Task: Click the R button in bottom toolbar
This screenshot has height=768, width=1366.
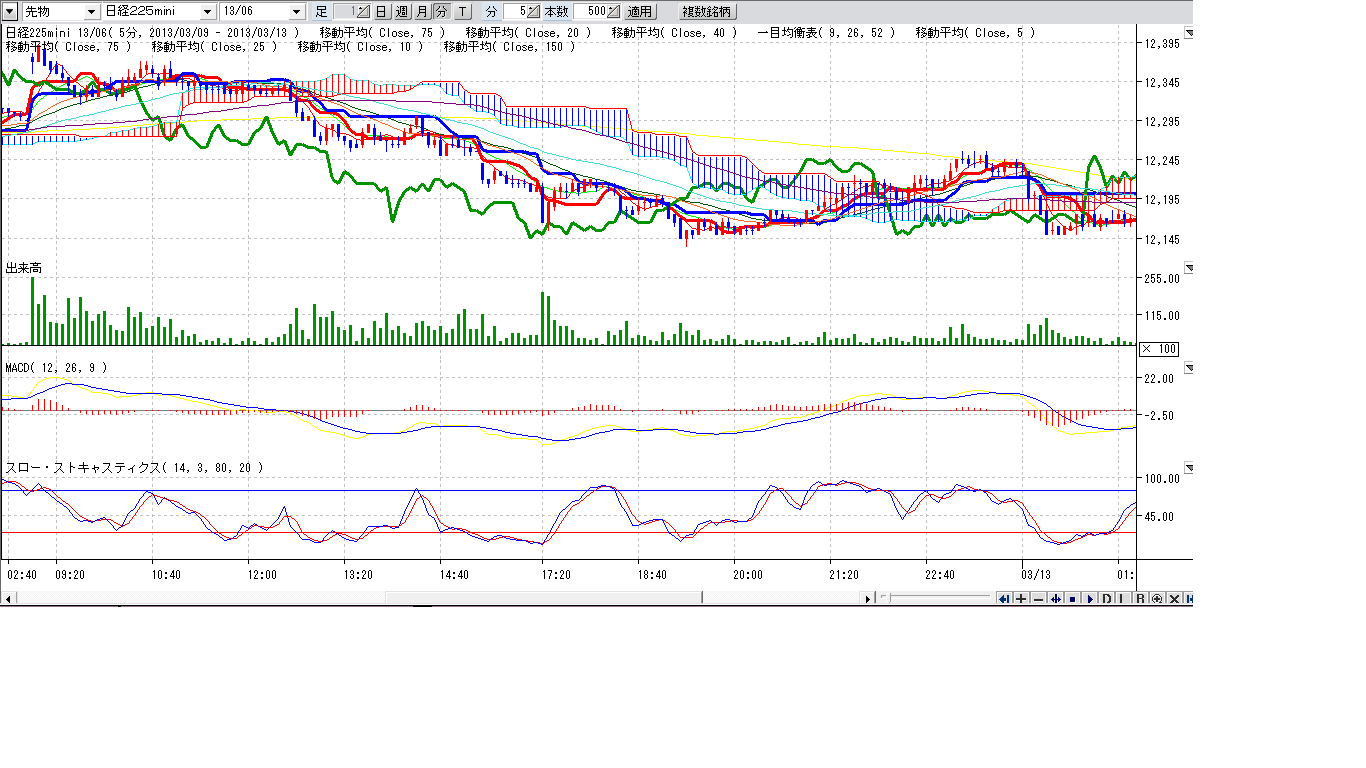Action: (x=1140, y=599)
